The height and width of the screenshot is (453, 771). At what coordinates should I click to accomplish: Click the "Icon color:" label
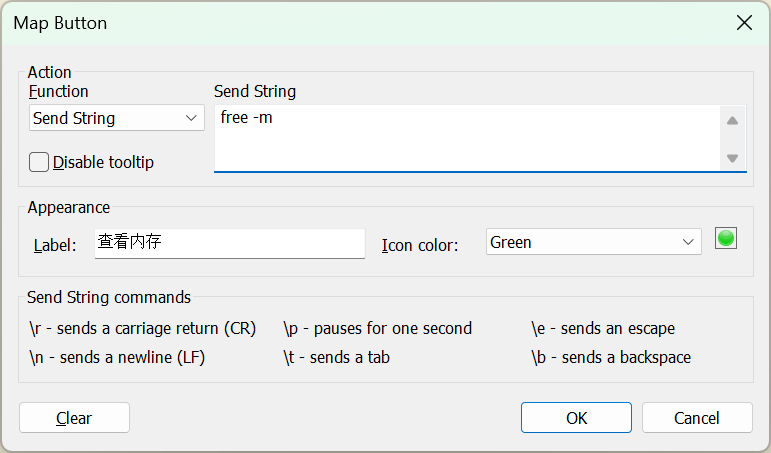420,245
